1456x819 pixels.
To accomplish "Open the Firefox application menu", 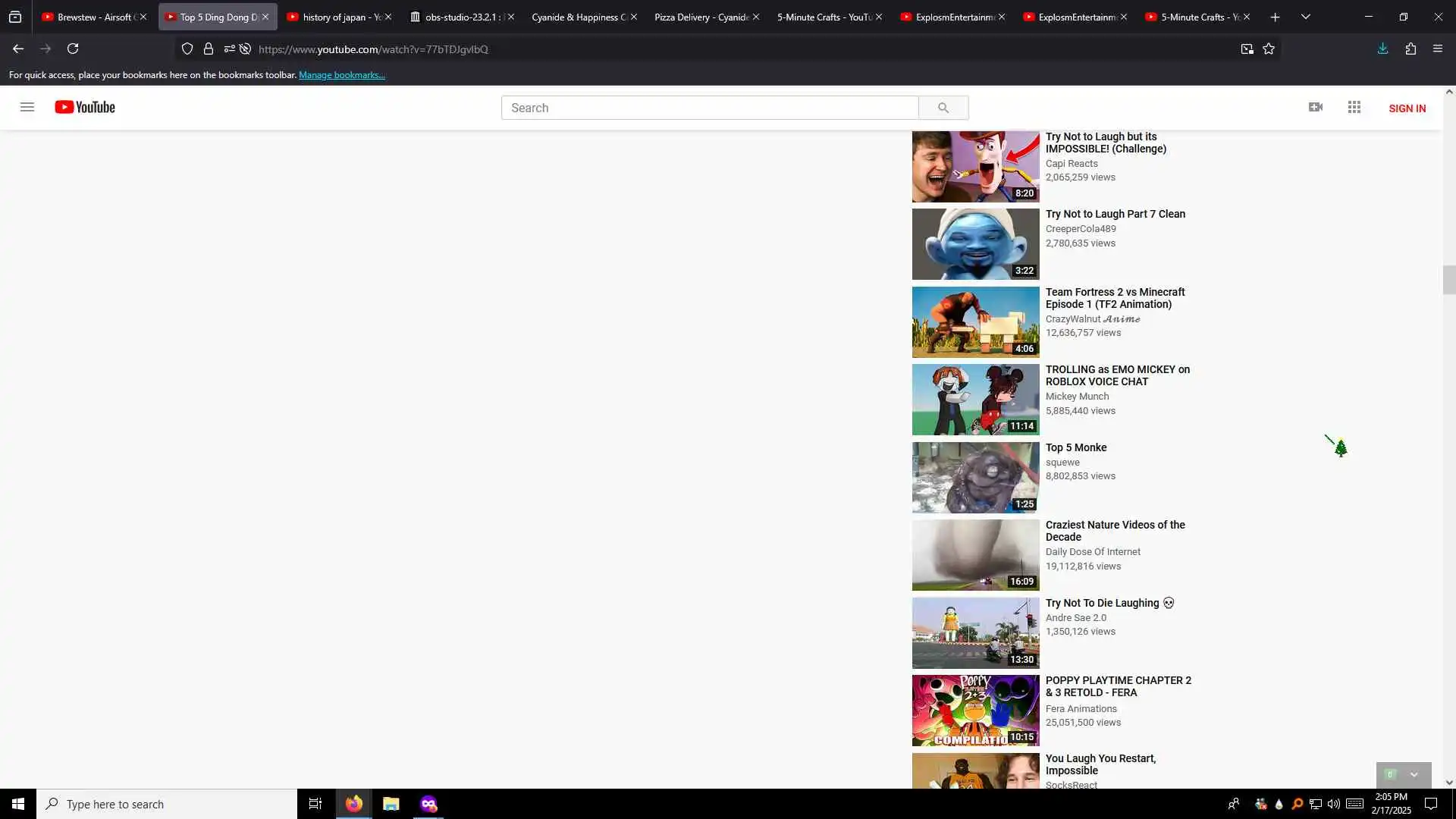I will (x=1437, y=49).
